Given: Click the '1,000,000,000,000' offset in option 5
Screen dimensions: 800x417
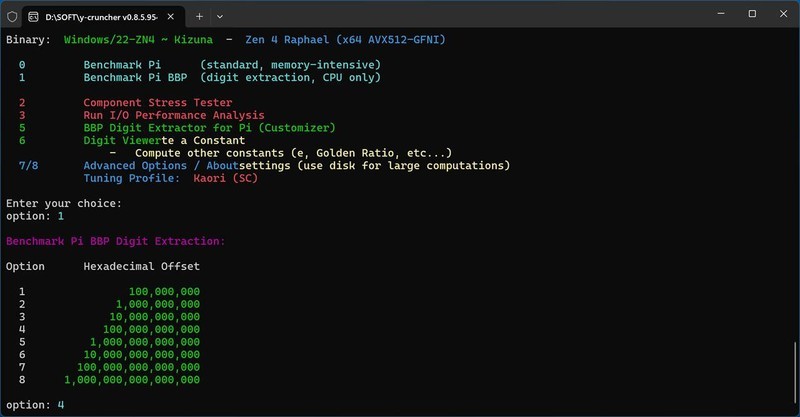Looking at the screenshot, I should point(145,342).
